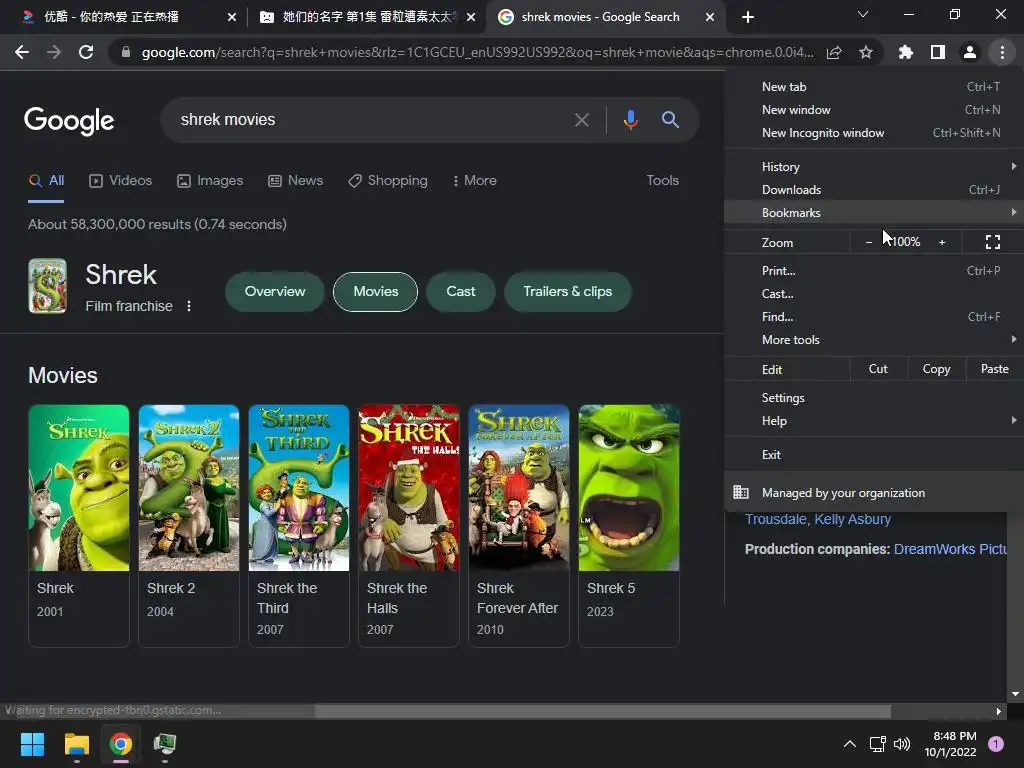Start voice search with microphone icon

(630, 120)
